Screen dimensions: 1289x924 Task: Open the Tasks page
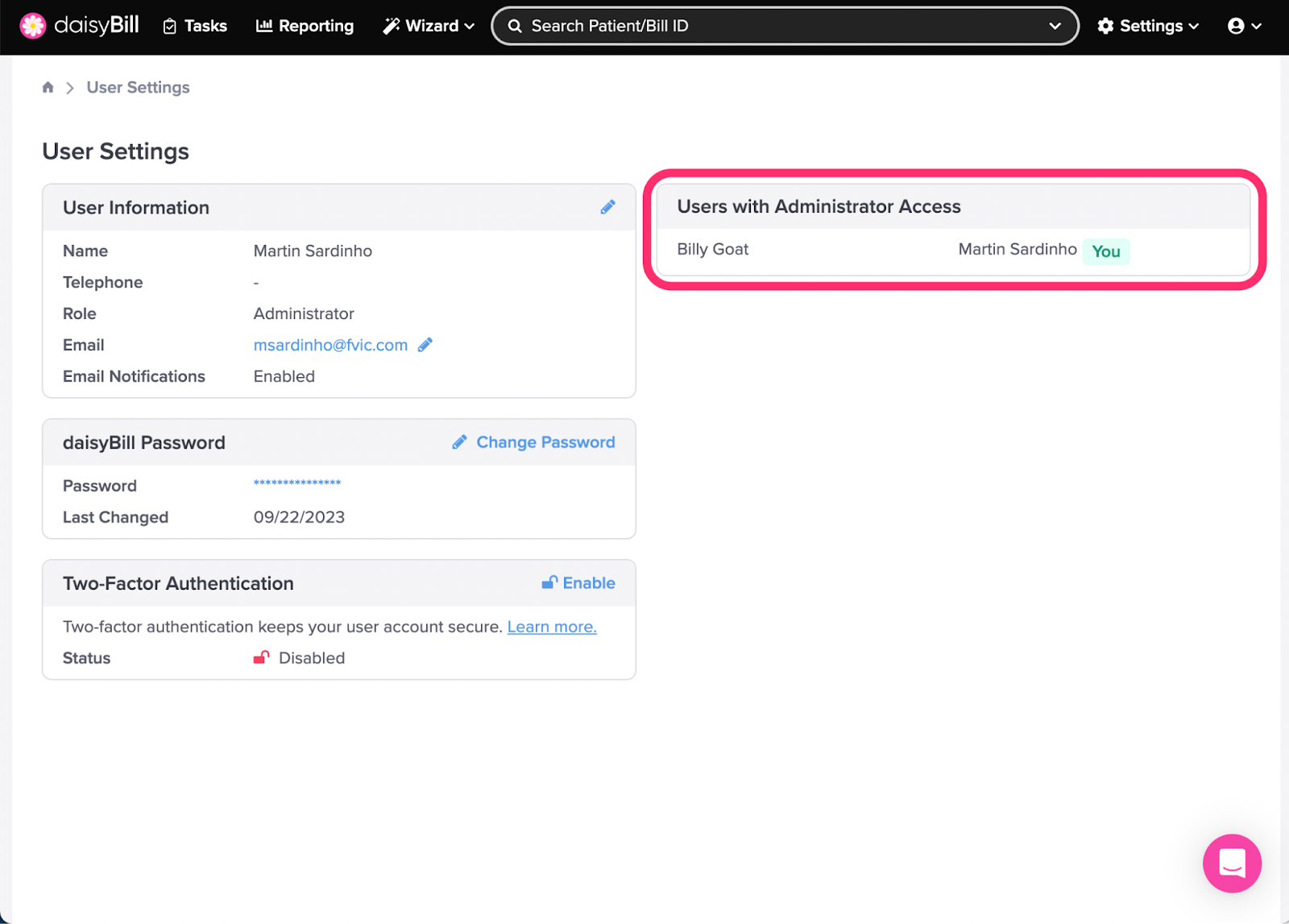click(x=195, y=26)
